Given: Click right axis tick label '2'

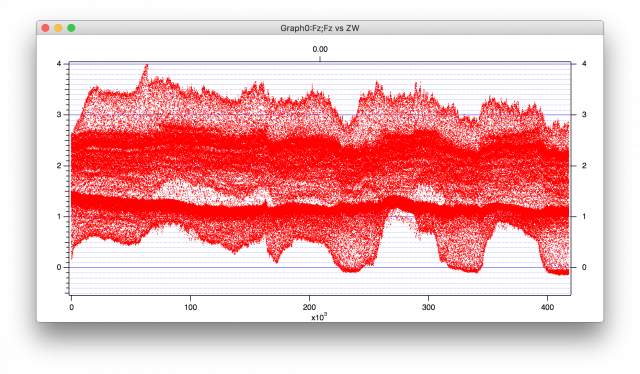Looking at the screenshot, I should 584,165.
